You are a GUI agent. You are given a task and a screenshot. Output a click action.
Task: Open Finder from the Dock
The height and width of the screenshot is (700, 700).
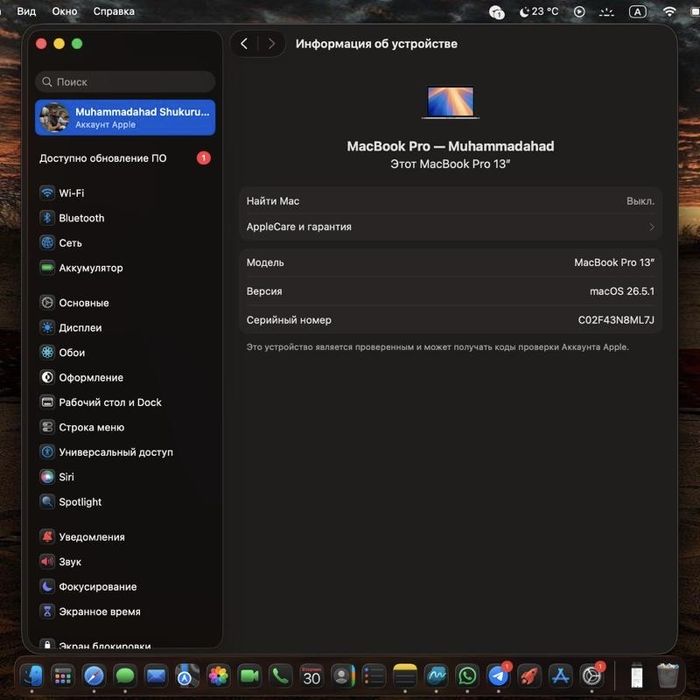tap(32, 676)
